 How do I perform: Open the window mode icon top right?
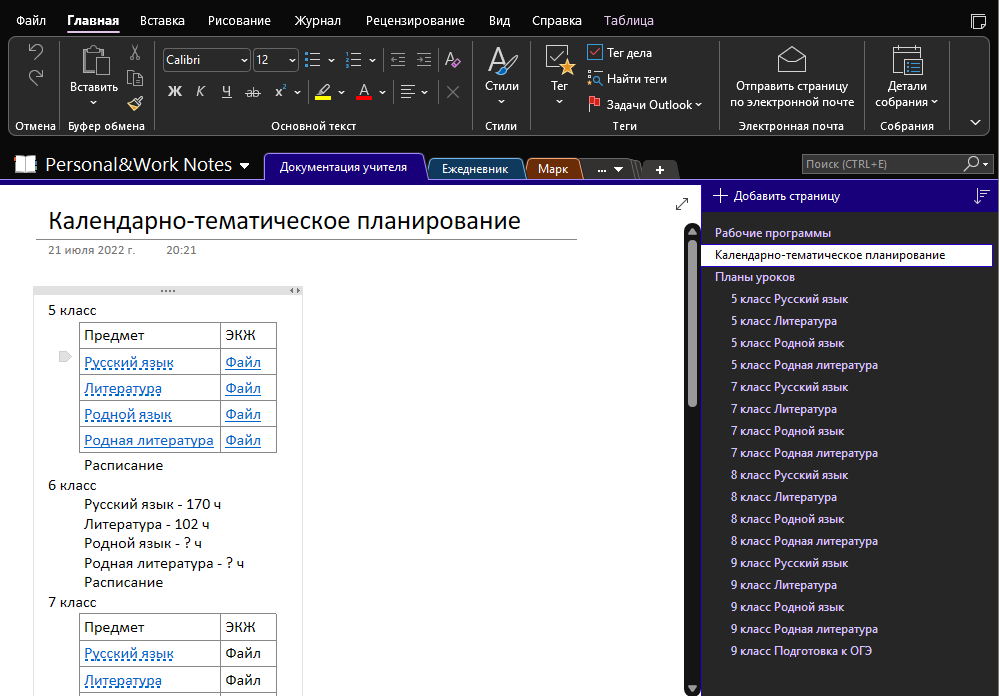[x=978, y=21]
